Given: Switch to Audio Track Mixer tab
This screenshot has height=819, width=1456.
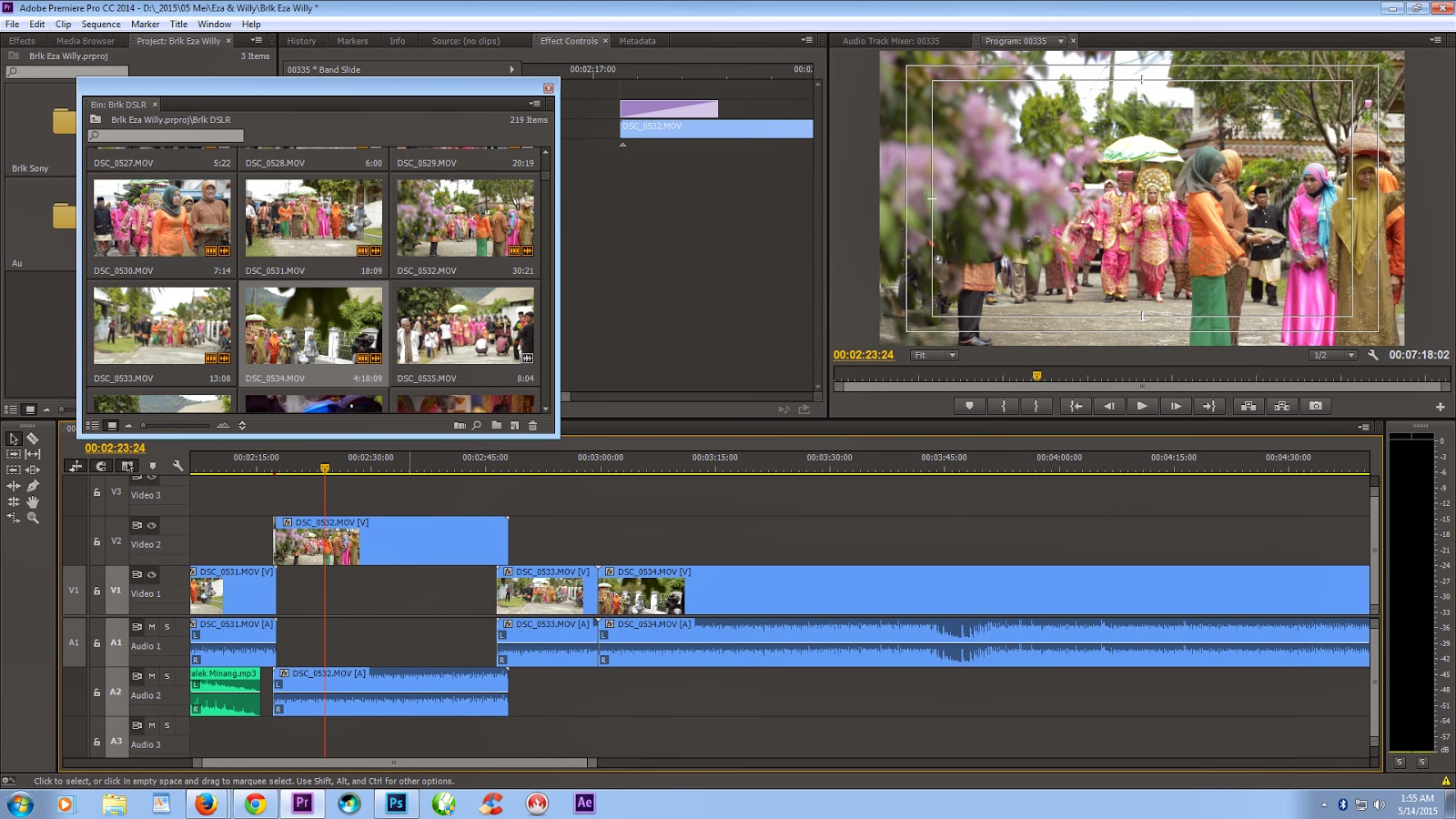Looking at the screenshot, I should click(x=891, y=41).
